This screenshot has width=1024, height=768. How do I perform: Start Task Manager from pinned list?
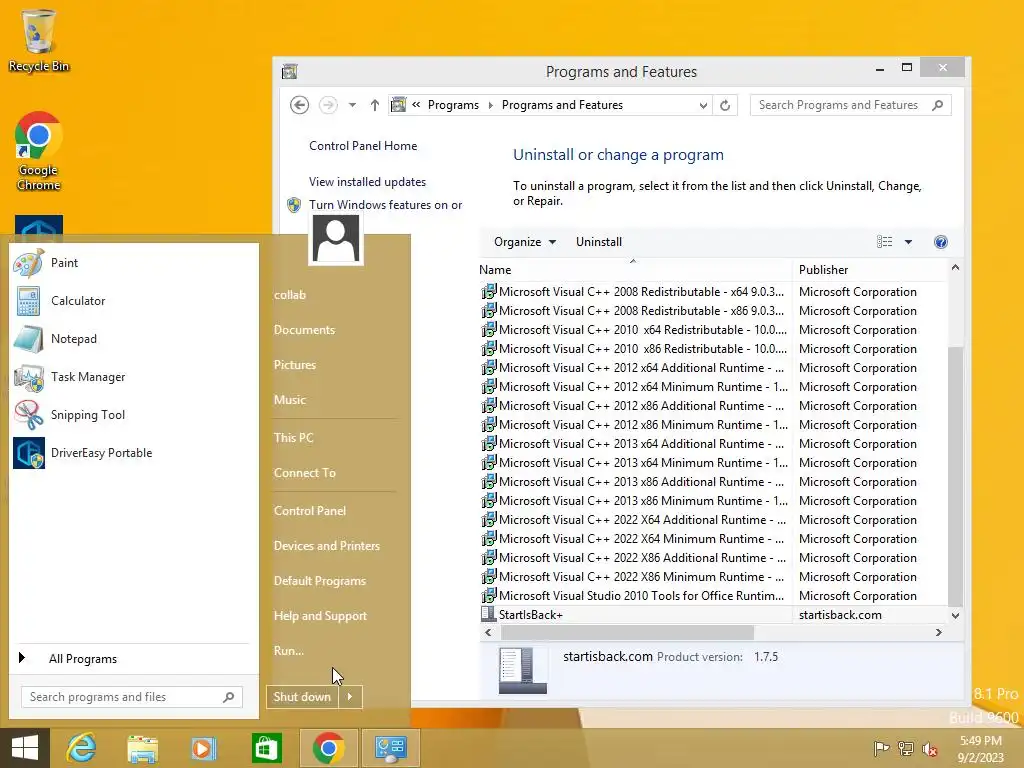(x=134, y=377)
